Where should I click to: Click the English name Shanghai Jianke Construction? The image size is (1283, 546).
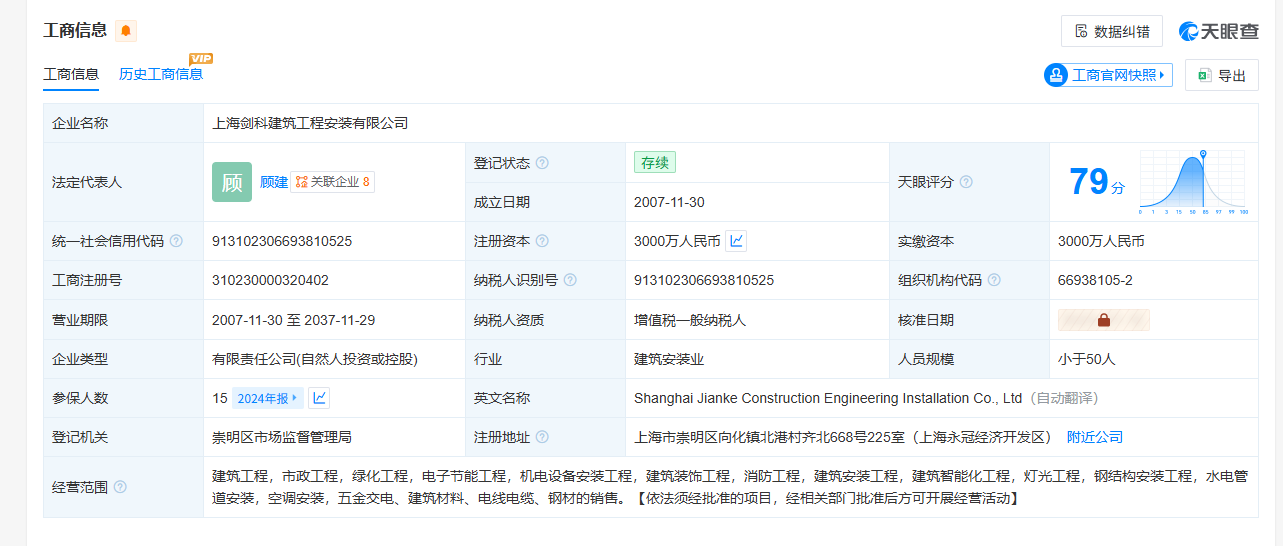(x=827, y=398)
